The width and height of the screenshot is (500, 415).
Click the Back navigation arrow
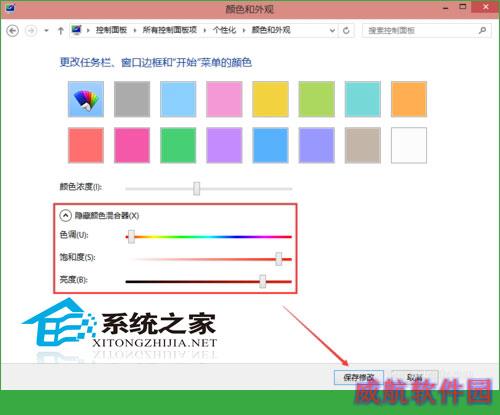coord(13,31)
